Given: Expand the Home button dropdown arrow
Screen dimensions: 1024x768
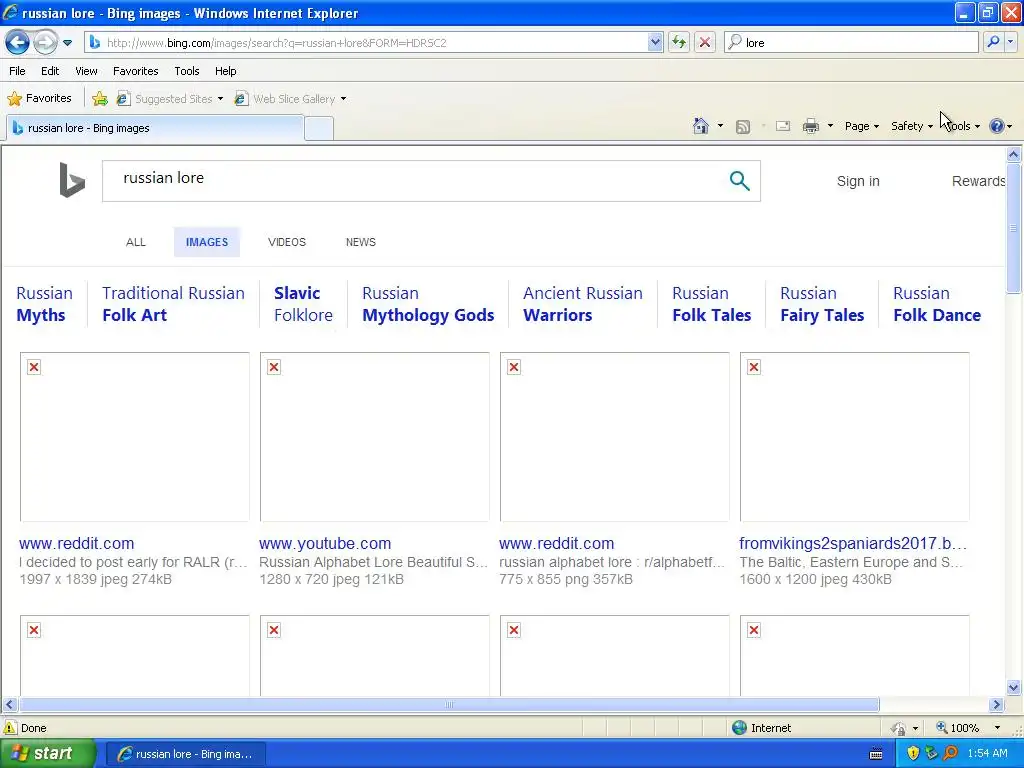Looking at the screenshot, I should tap(720, 126).
